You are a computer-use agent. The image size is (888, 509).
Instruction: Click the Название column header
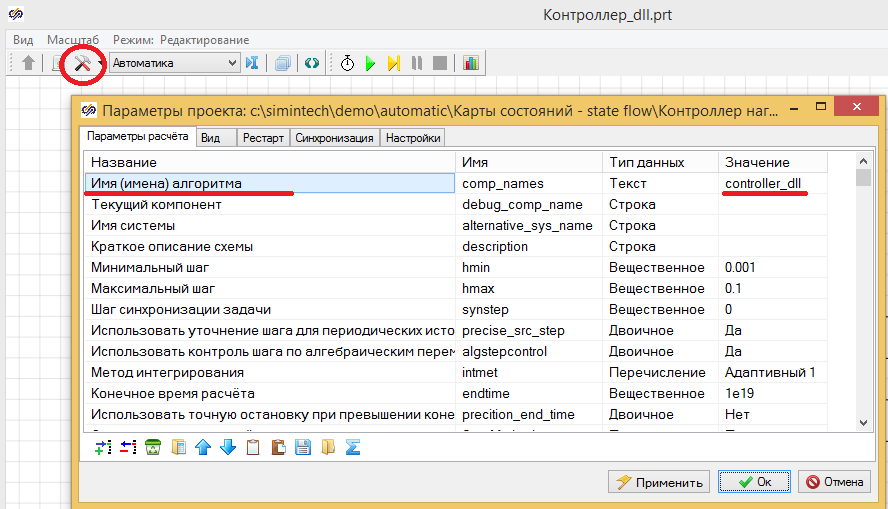click(x=270, y=162)
